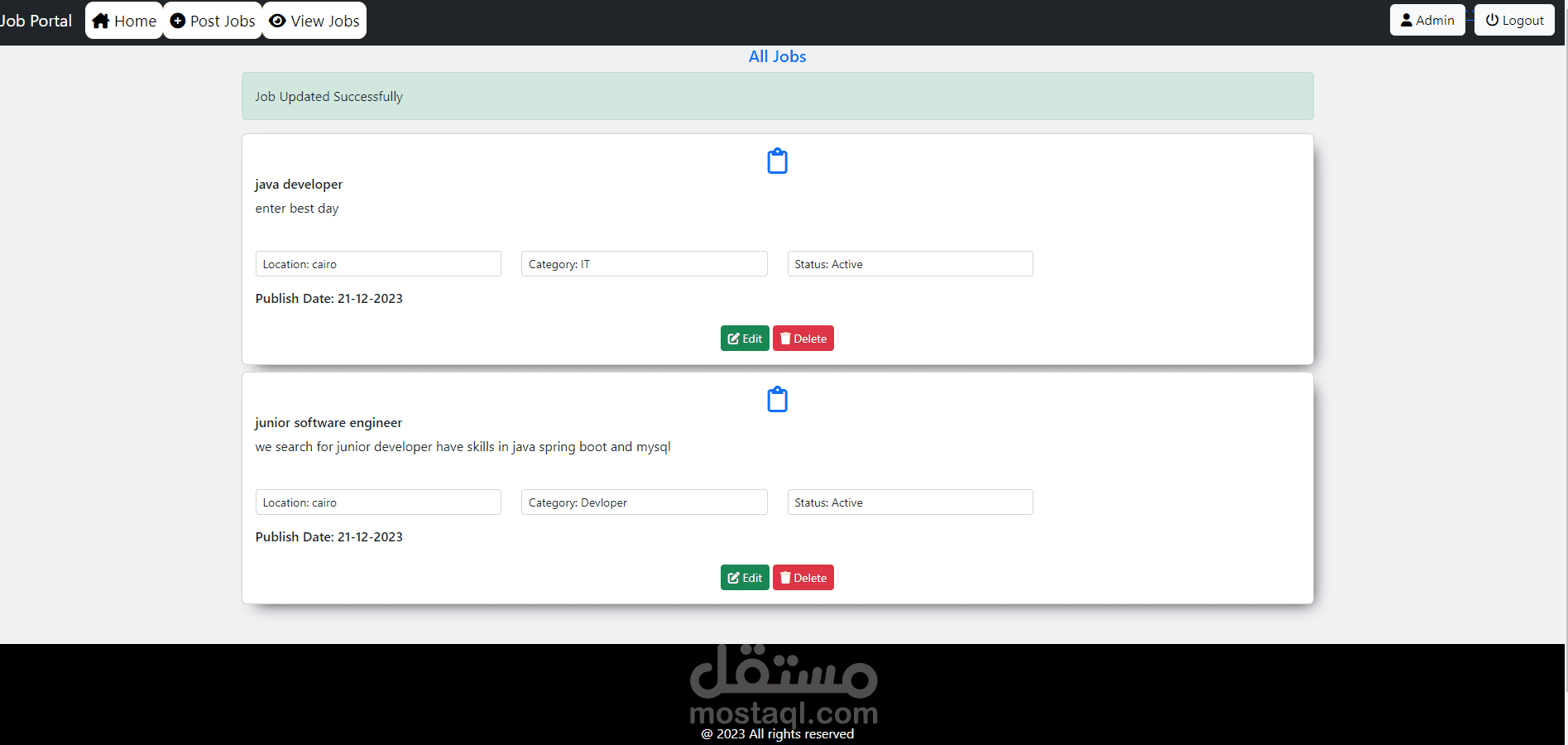The height and width of the screenshot is (745, 1568).
Task: Click the All Jobs heading
Action: [778, 56]
